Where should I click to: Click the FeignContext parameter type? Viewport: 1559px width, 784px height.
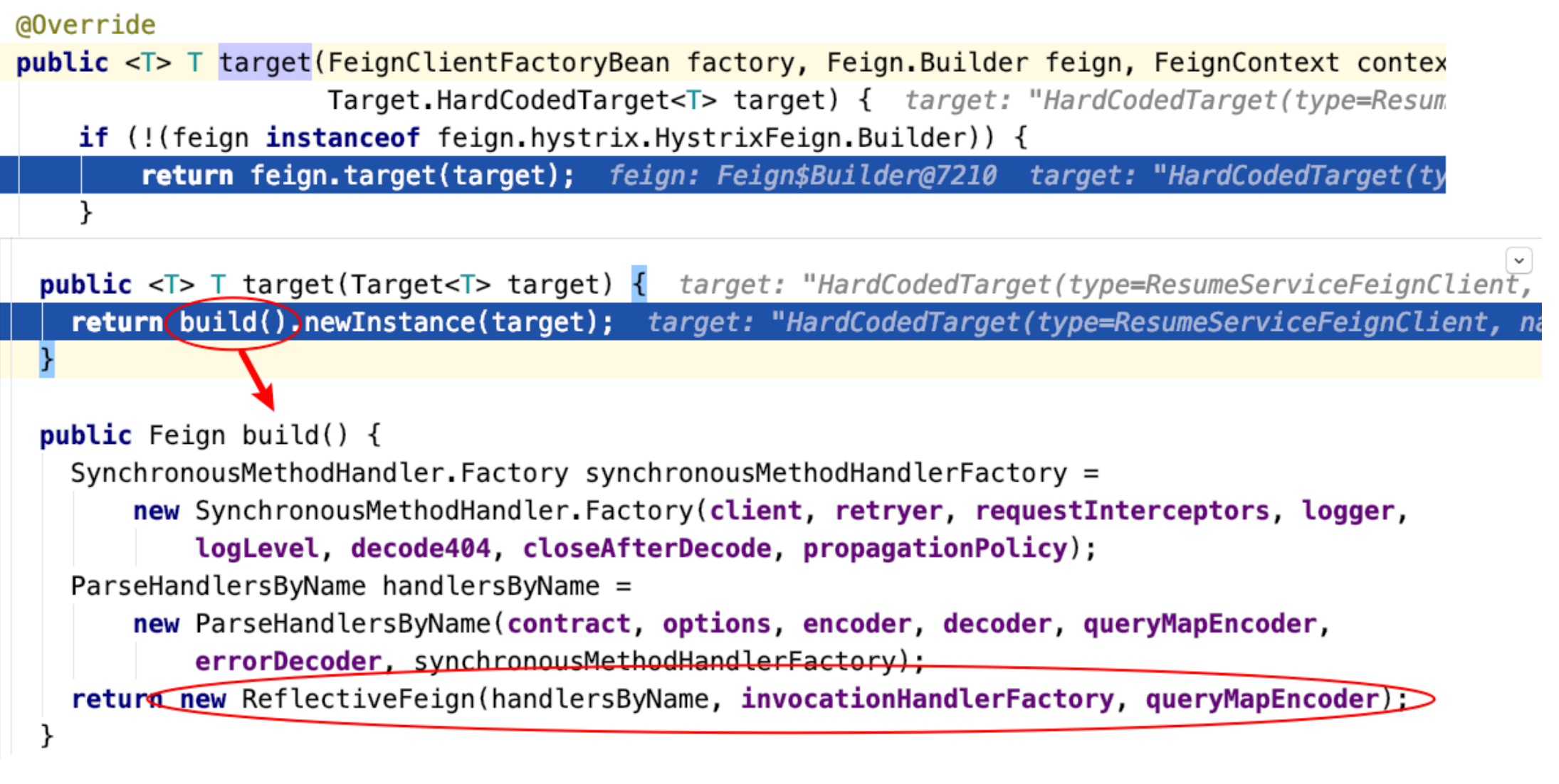pyautogui.click(x=1246, y=63)
